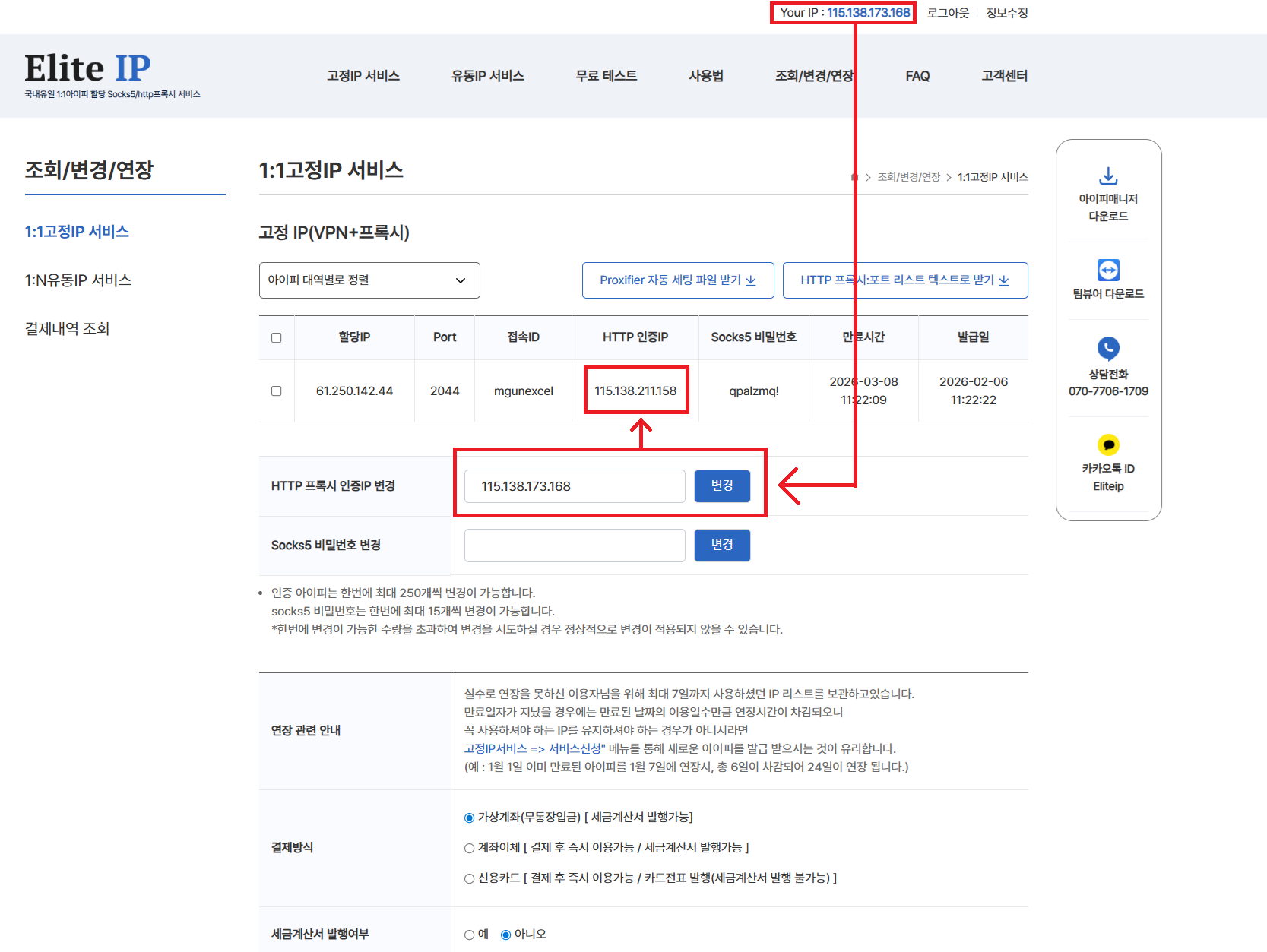1267x952 pixels.
Task: Open the 아이피 대역별 정렬 dropdown
Action: click(369, 280)
